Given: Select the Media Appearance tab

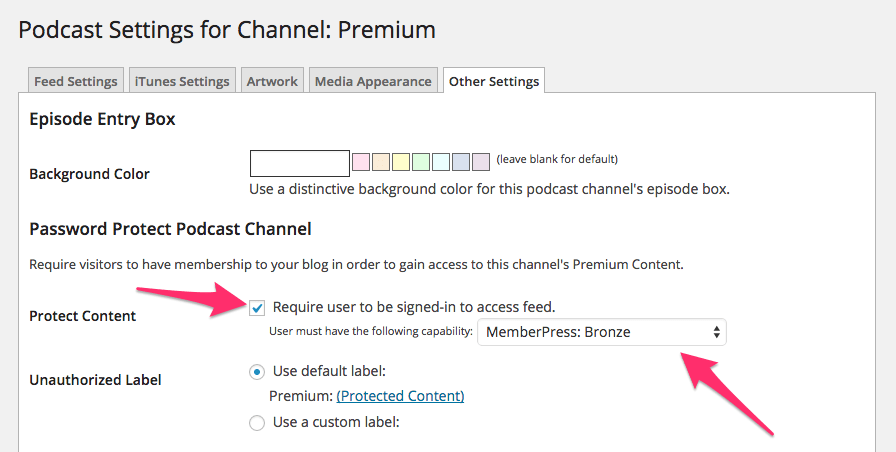Looking at the screenshot, I should coord(373,81).
